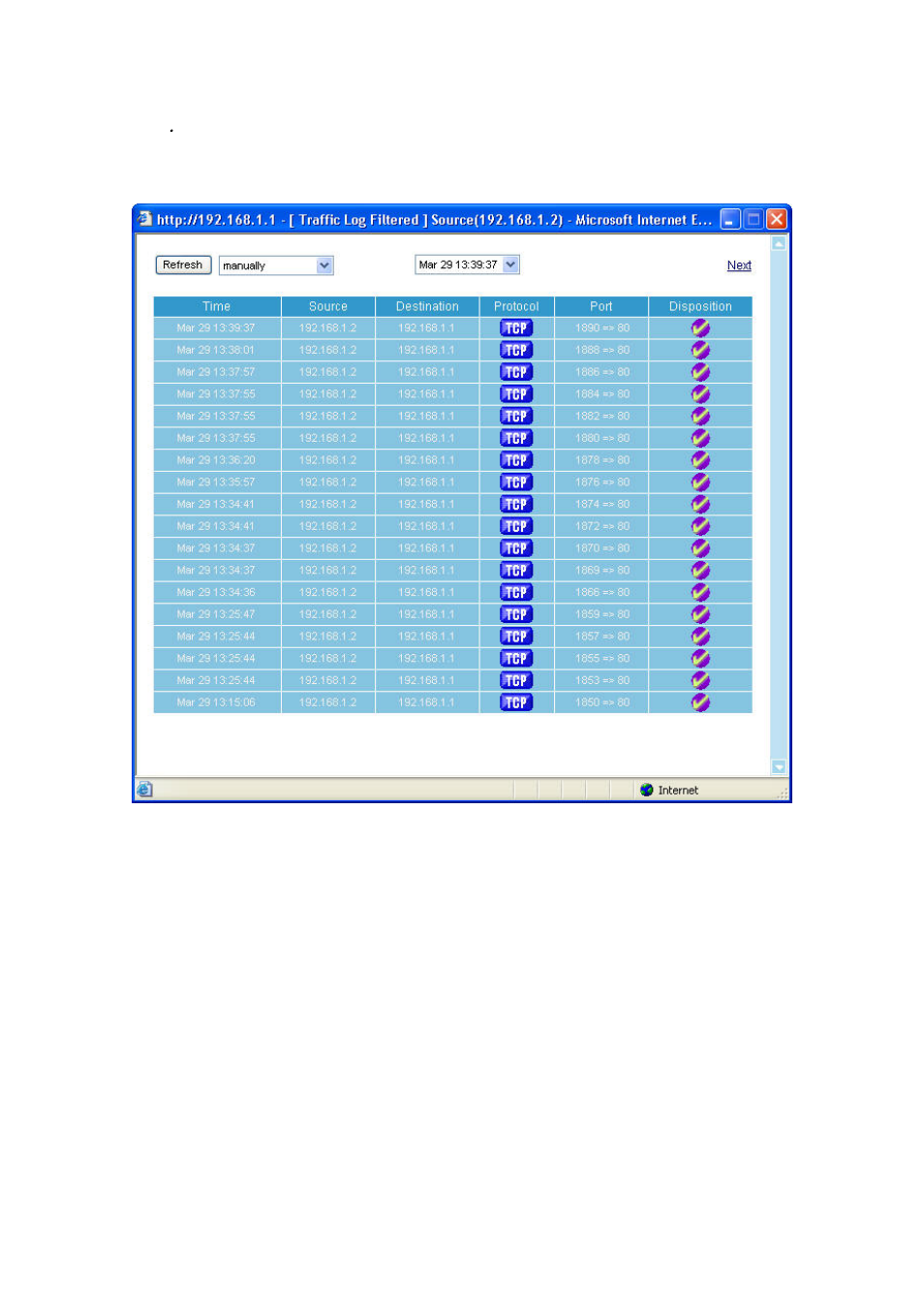This screenshot has width=924, height=1308.
Task: Click the TCP icon in the 1882 => 80 row
Action: tap(516, 417)
